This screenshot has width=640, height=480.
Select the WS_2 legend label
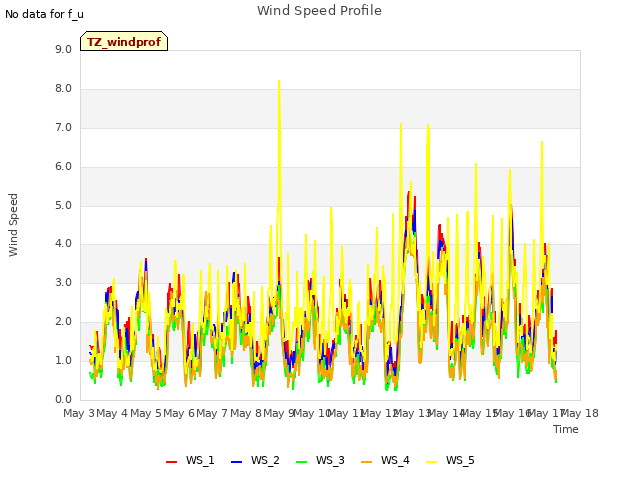click(265, 460)
